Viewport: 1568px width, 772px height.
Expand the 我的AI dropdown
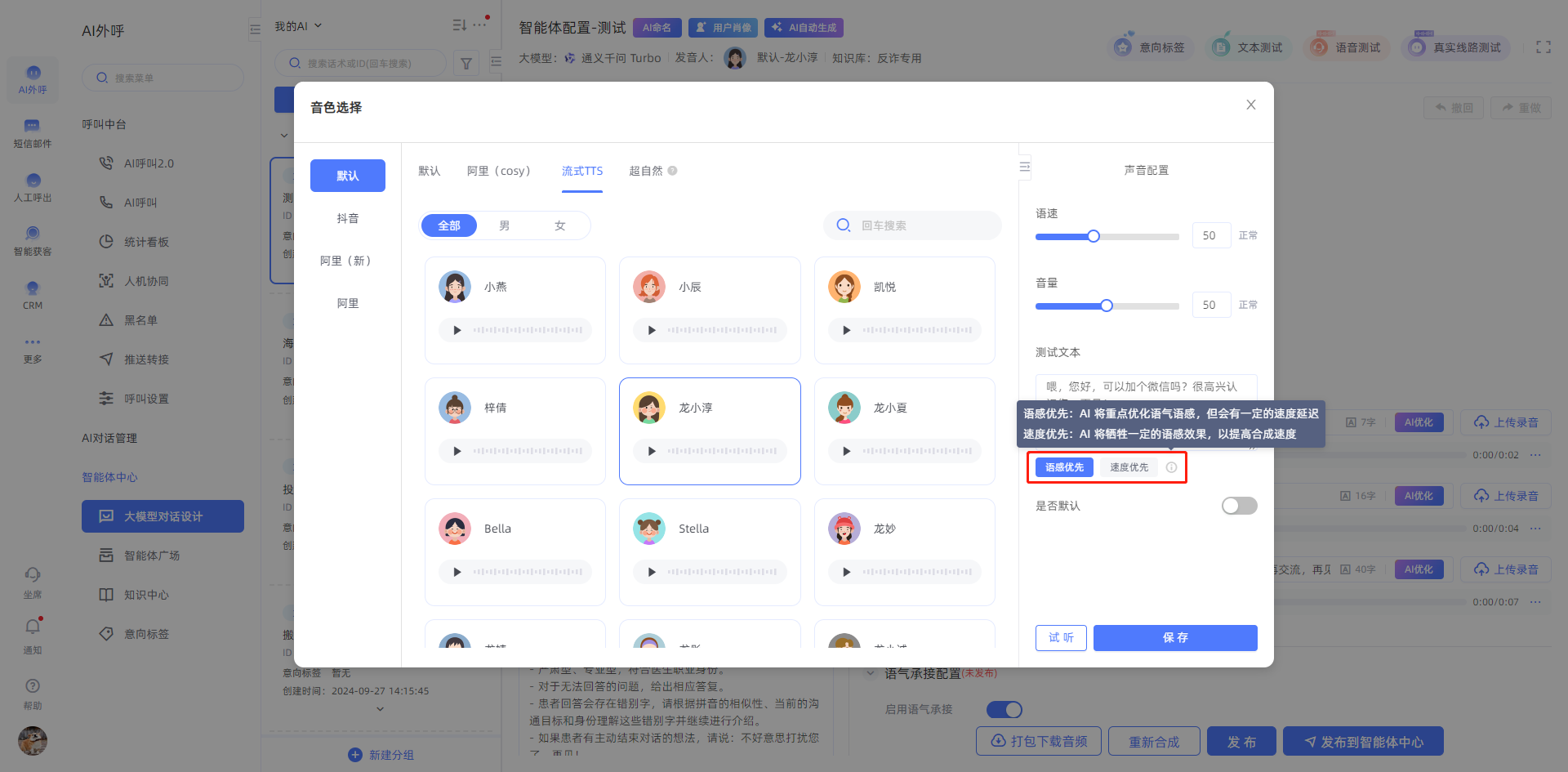[298, 26]
